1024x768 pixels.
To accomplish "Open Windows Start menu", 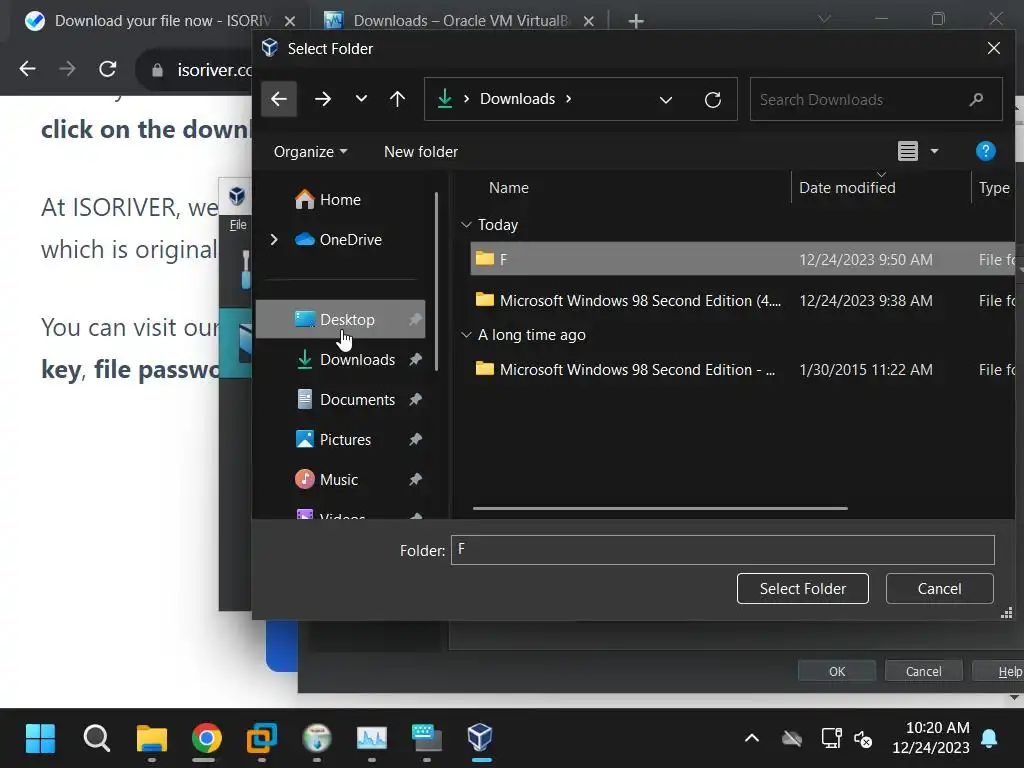I will (40, 739).
